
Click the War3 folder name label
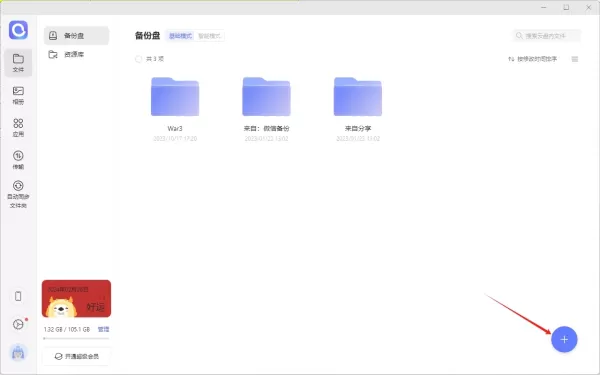(175, 128)
